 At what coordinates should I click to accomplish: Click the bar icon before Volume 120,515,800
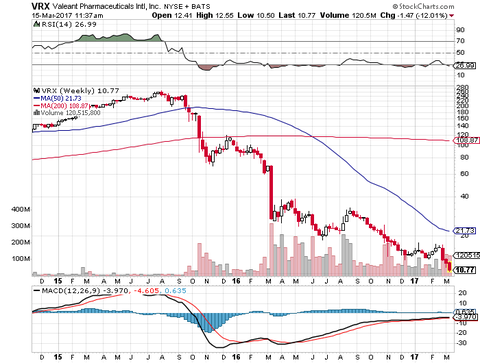36,113
